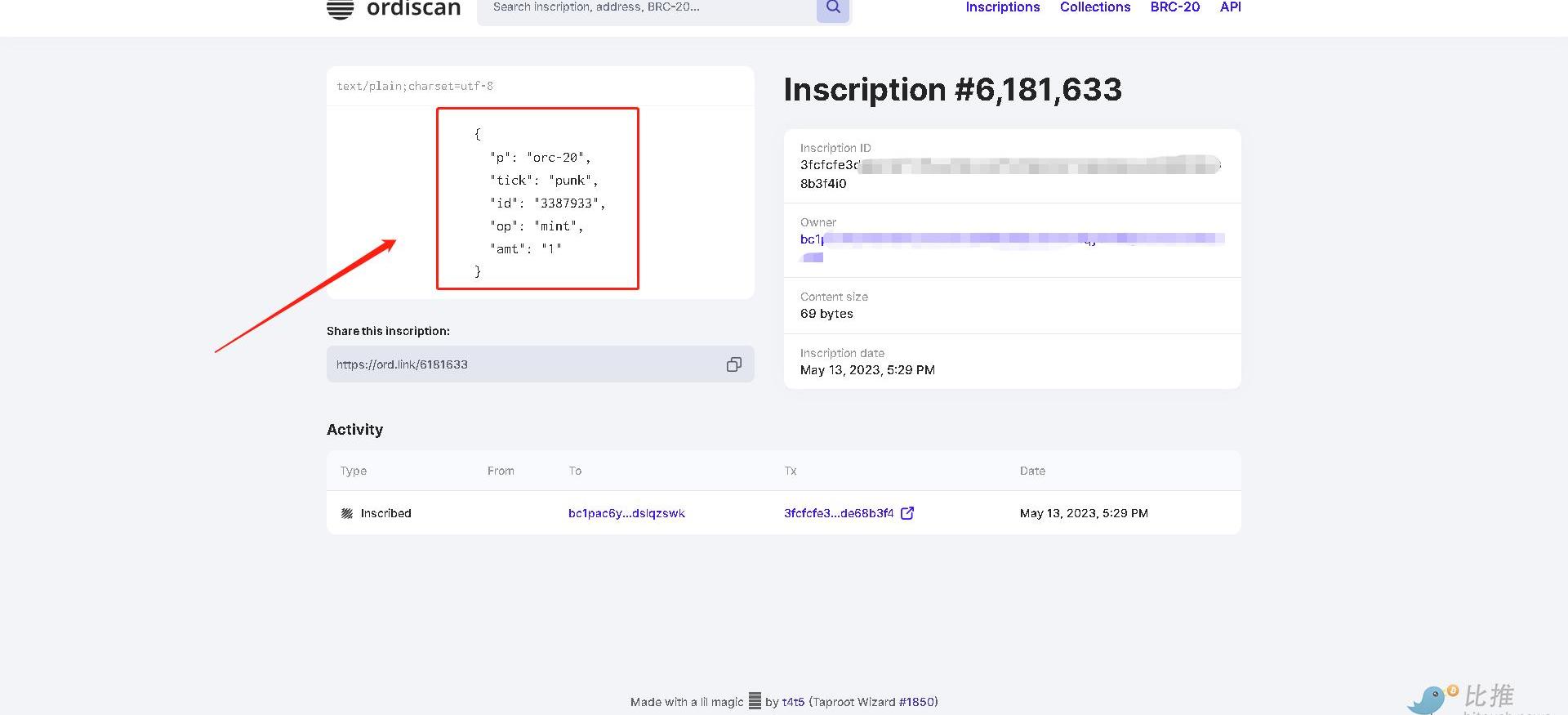
Task: Open the BRC-20 nav link
Action: 1174,7
